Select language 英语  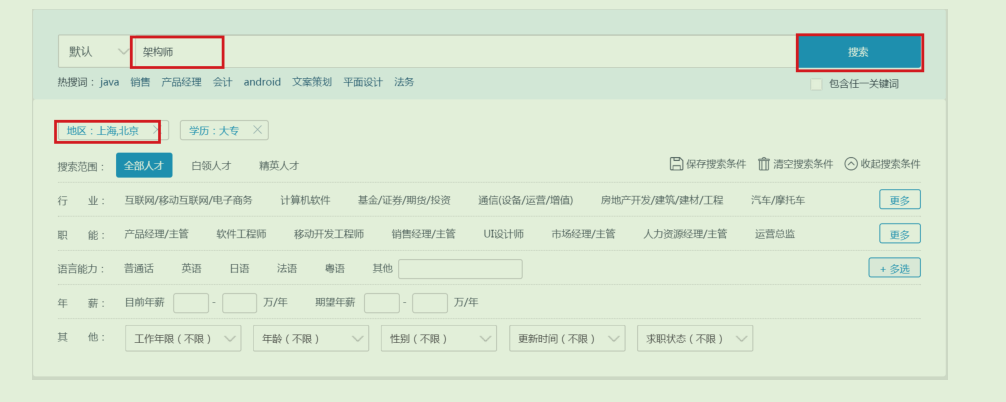click(191, 269)
